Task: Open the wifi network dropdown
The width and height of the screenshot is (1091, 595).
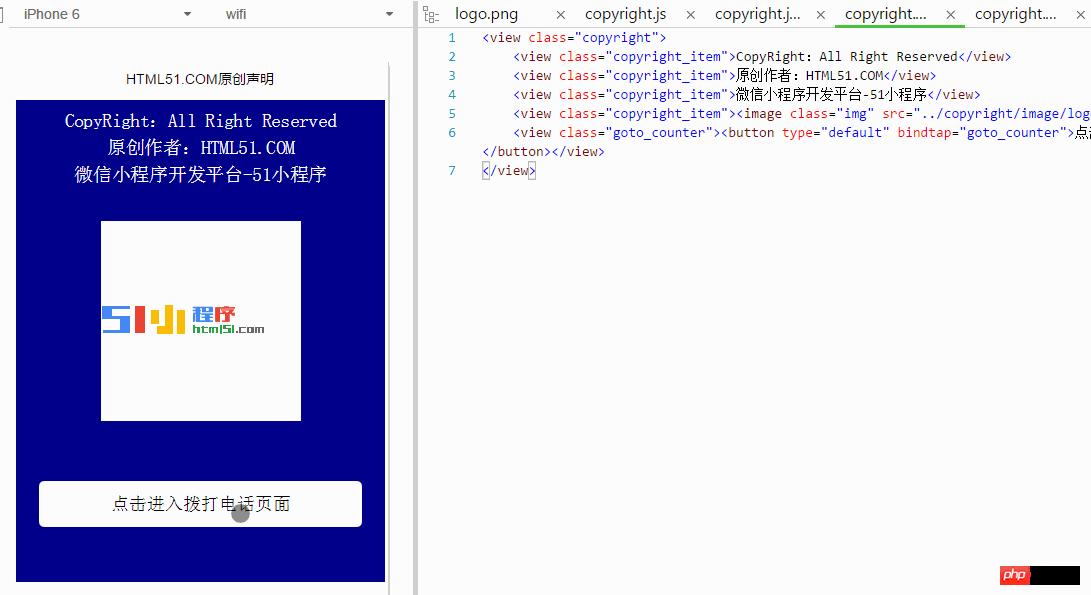Action: click(x=389, y=14)
